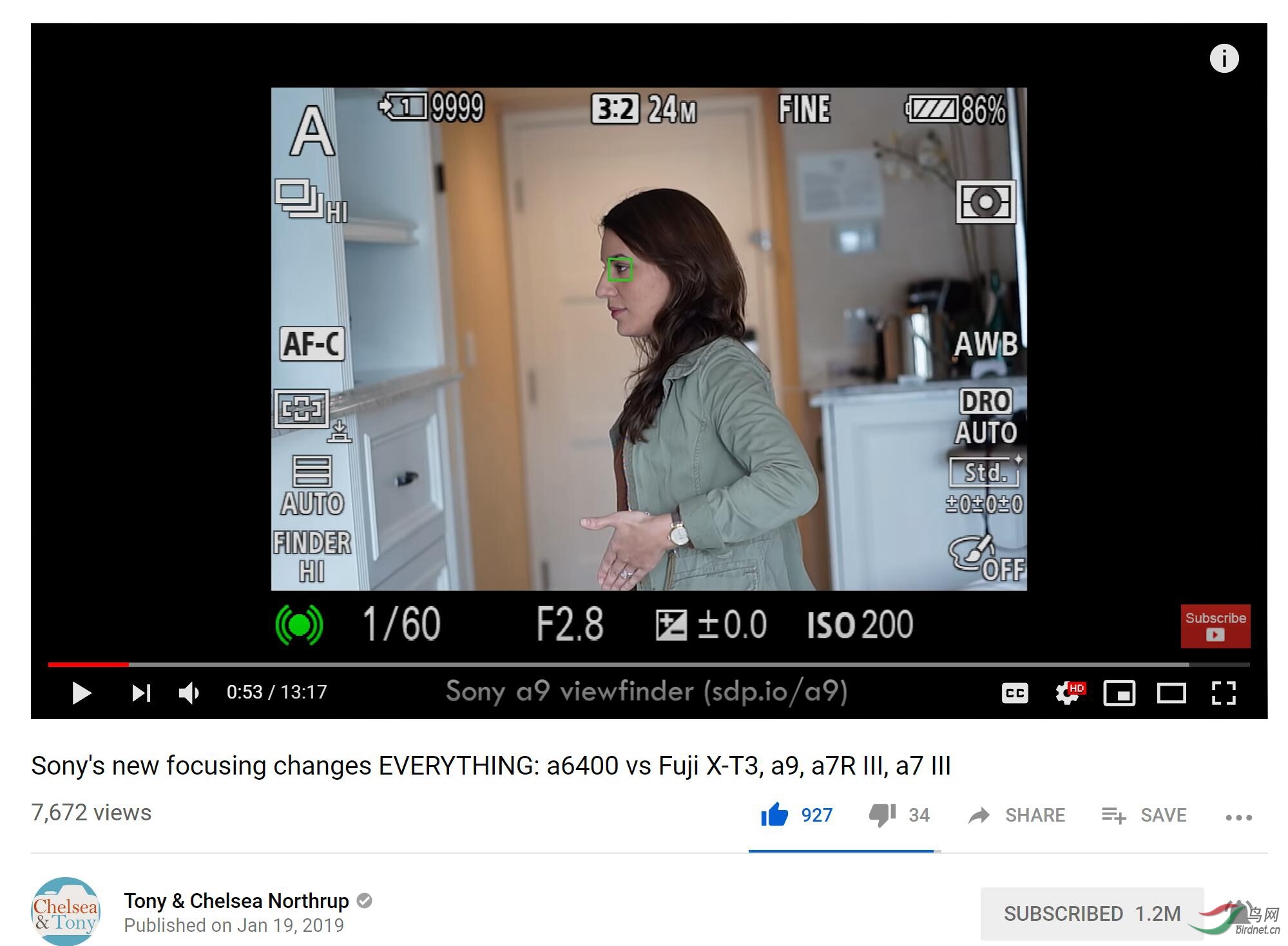Image resolution: width=1288 pixels, height=946 pixels.
Task: Click the video title text
Action: point(490,766)
